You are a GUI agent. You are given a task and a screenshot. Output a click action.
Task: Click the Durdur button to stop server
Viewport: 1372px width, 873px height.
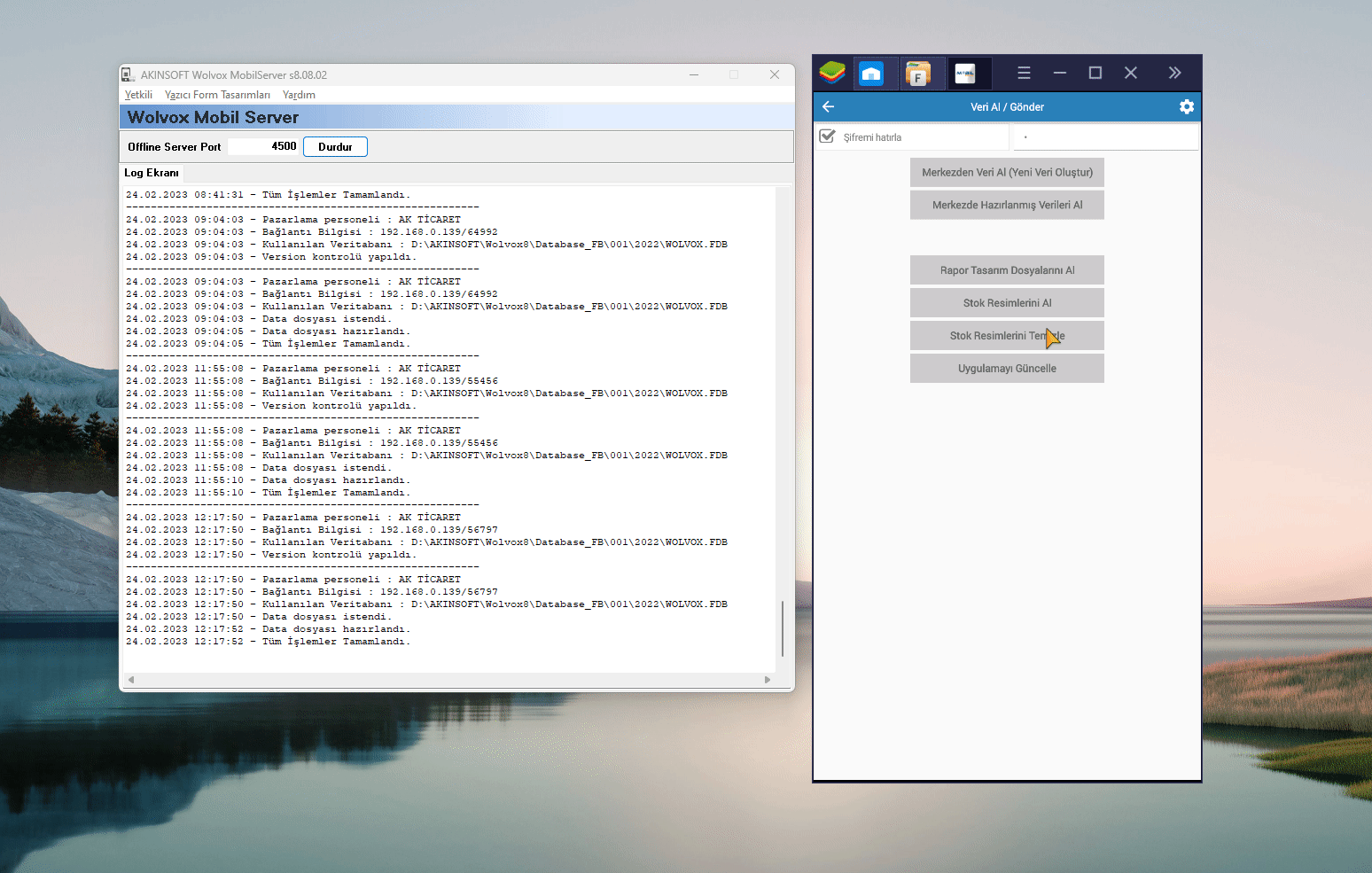335,147
